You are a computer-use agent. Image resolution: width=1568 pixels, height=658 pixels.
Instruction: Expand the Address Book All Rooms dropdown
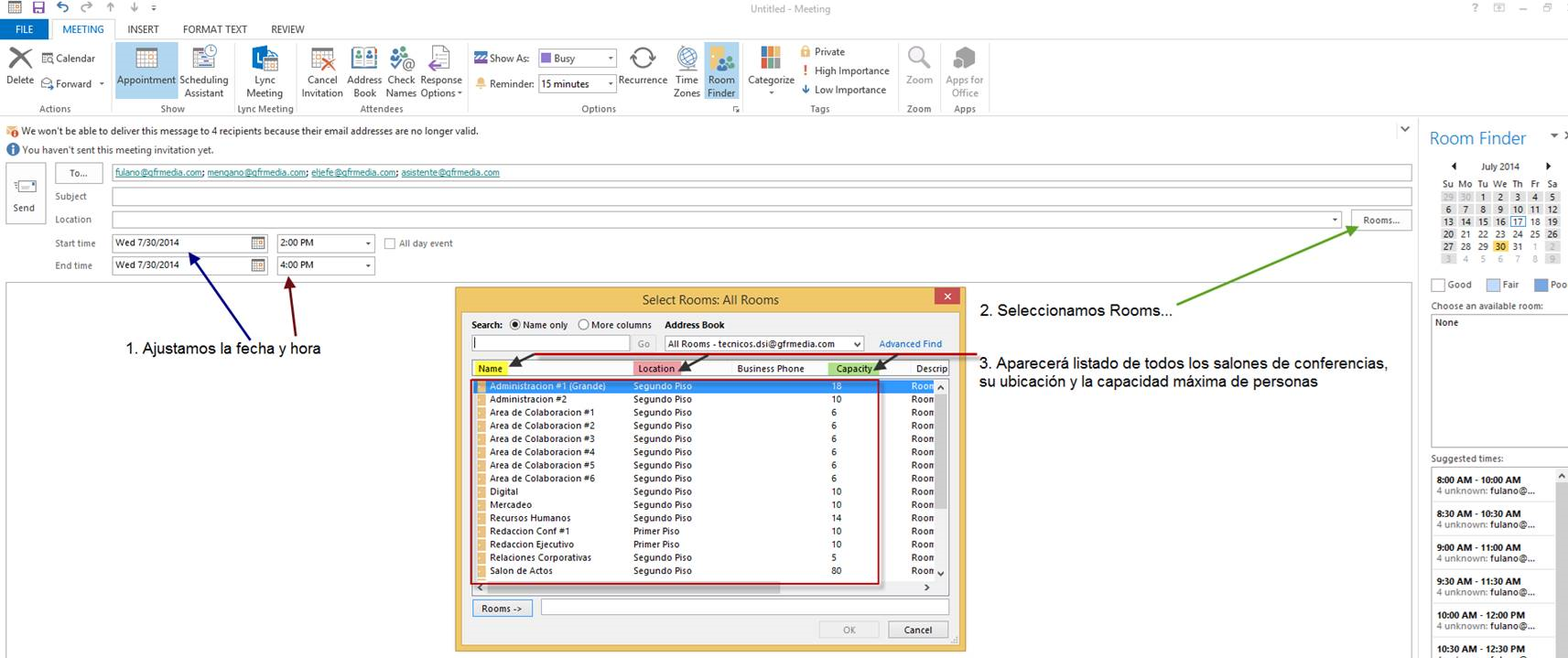tap(857, 344)
